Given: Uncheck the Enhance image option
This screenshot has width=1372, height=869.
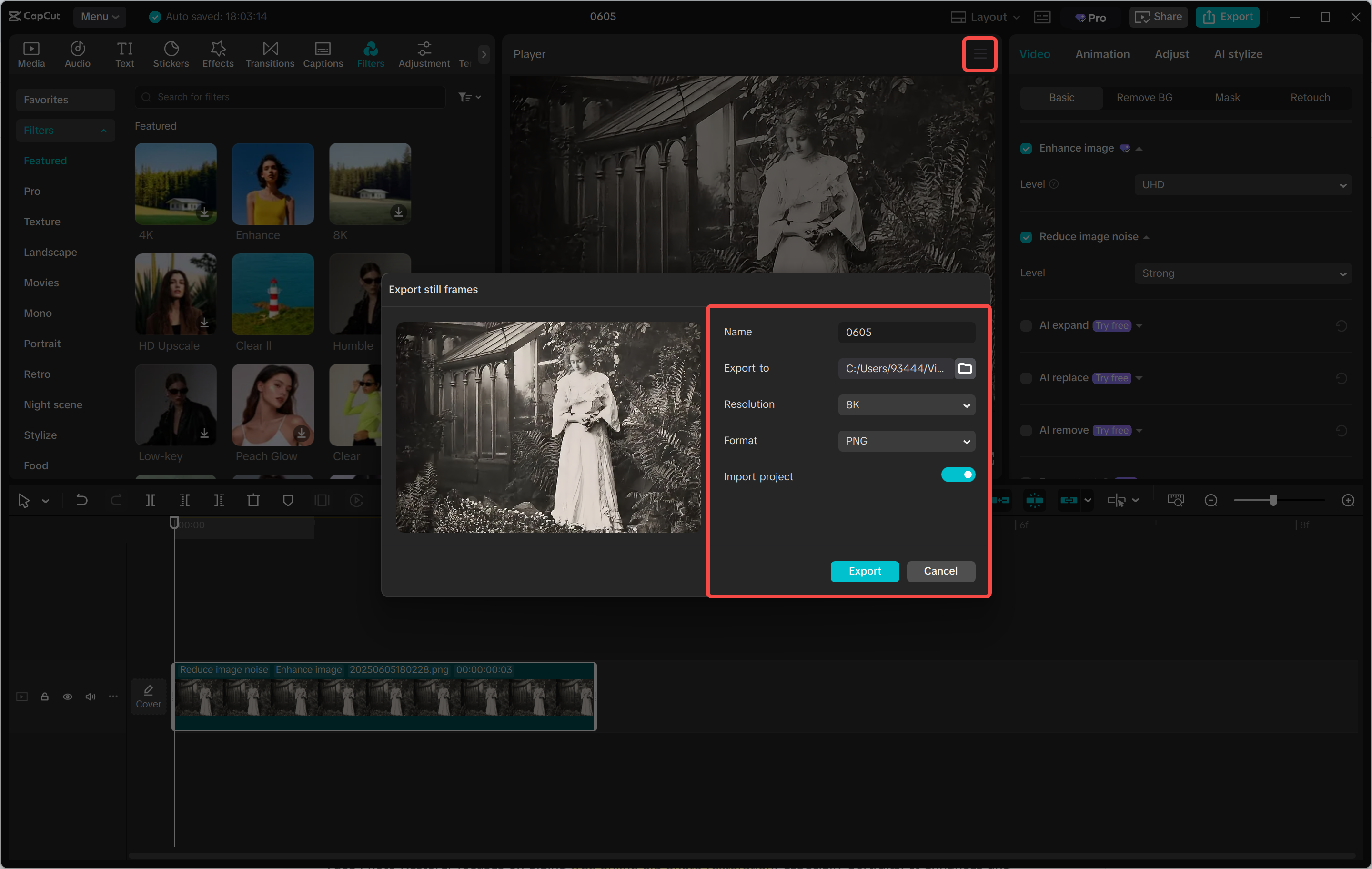Looking at the screenshot, I should point(1026,148).
